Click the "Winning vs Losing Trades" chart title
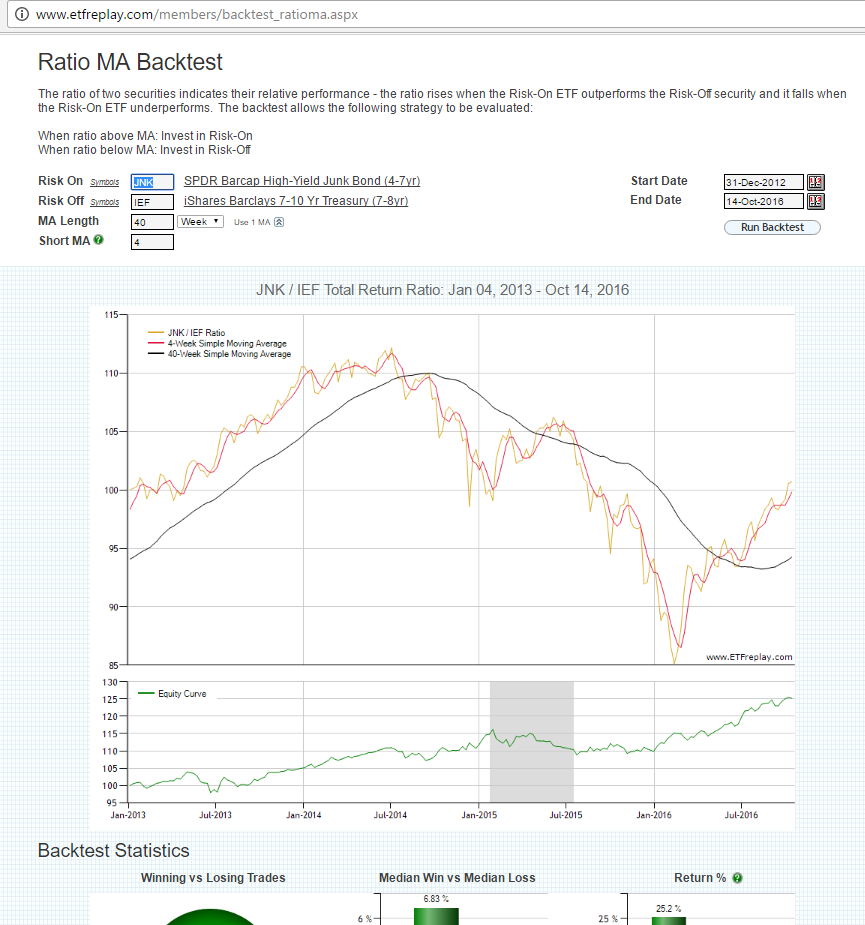The width and height of the screenshot is (865, 925). [x=213, y=878]
